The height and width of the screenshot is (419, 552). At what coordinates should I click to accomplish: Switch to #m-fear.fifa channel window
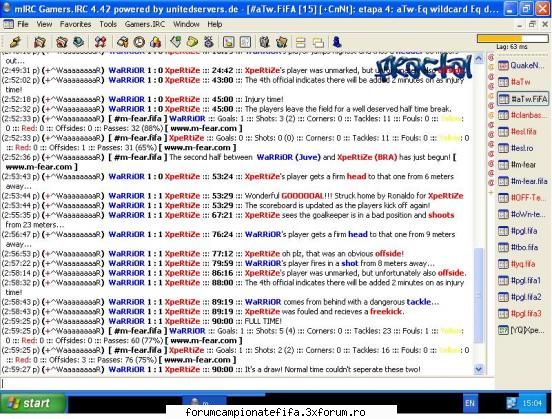[522, 181]
